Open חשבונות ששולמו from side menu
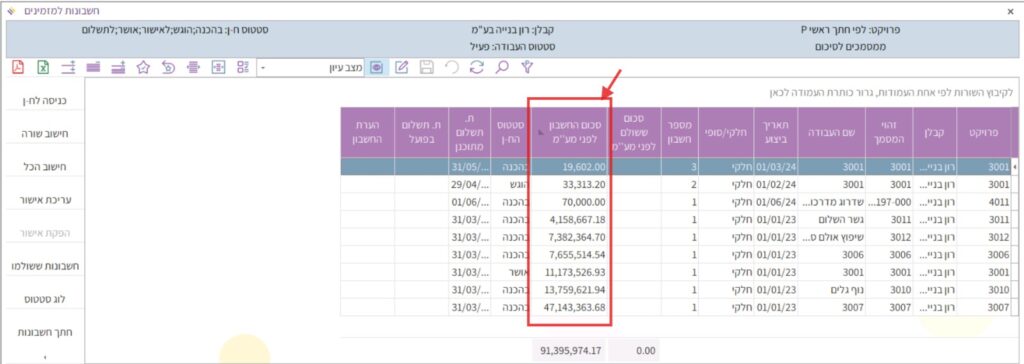 (x=45, y=266)
